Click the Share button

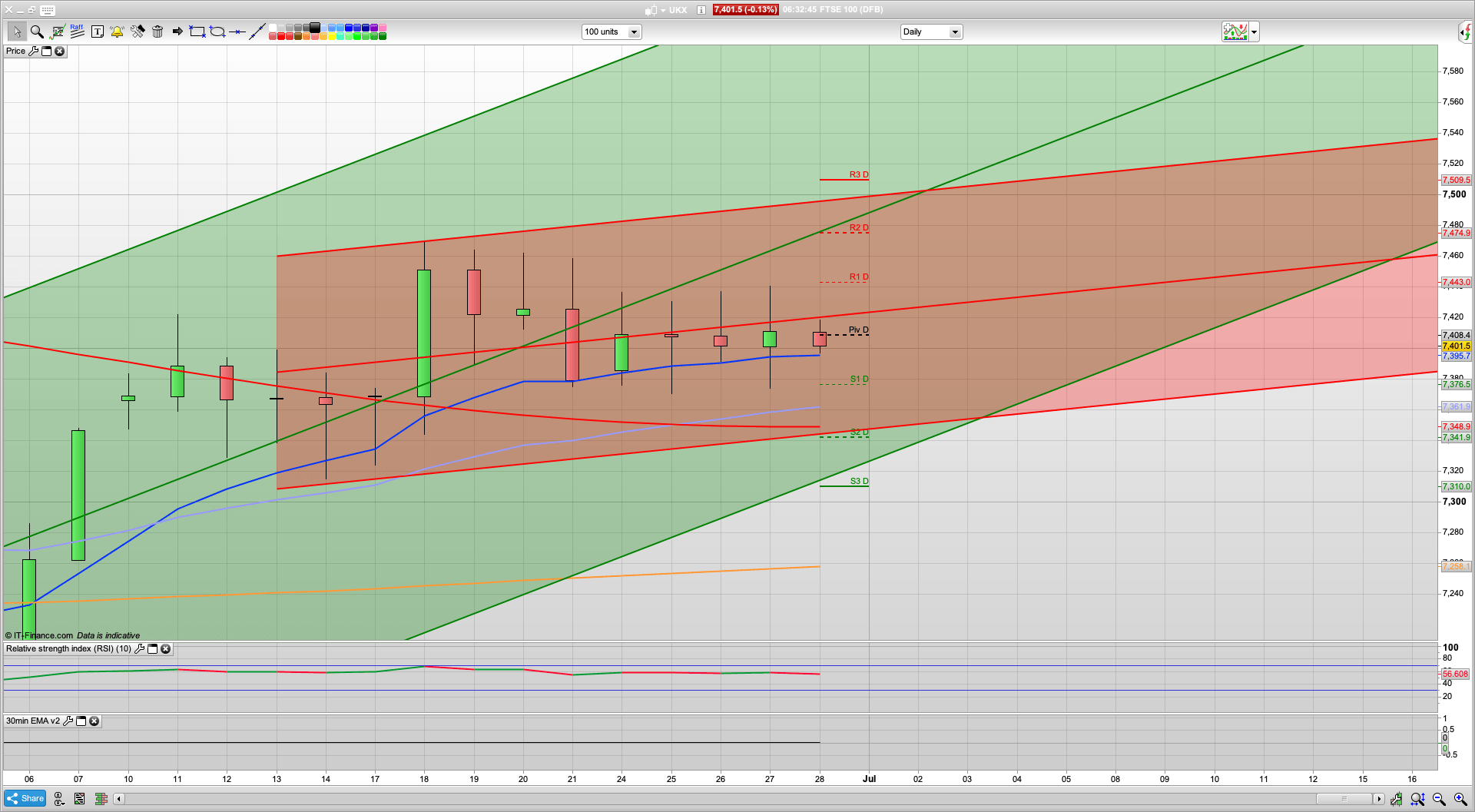25,798
